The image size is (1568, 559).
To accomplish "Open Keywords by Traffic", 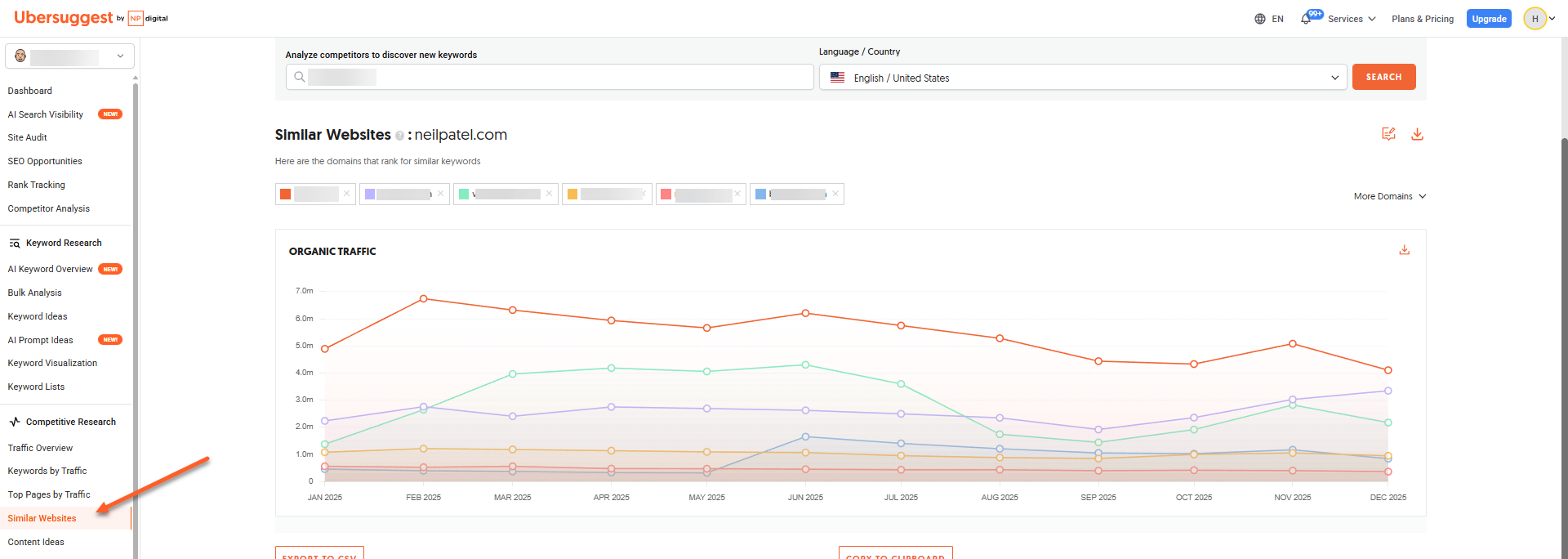I will (x=47, y=471).
